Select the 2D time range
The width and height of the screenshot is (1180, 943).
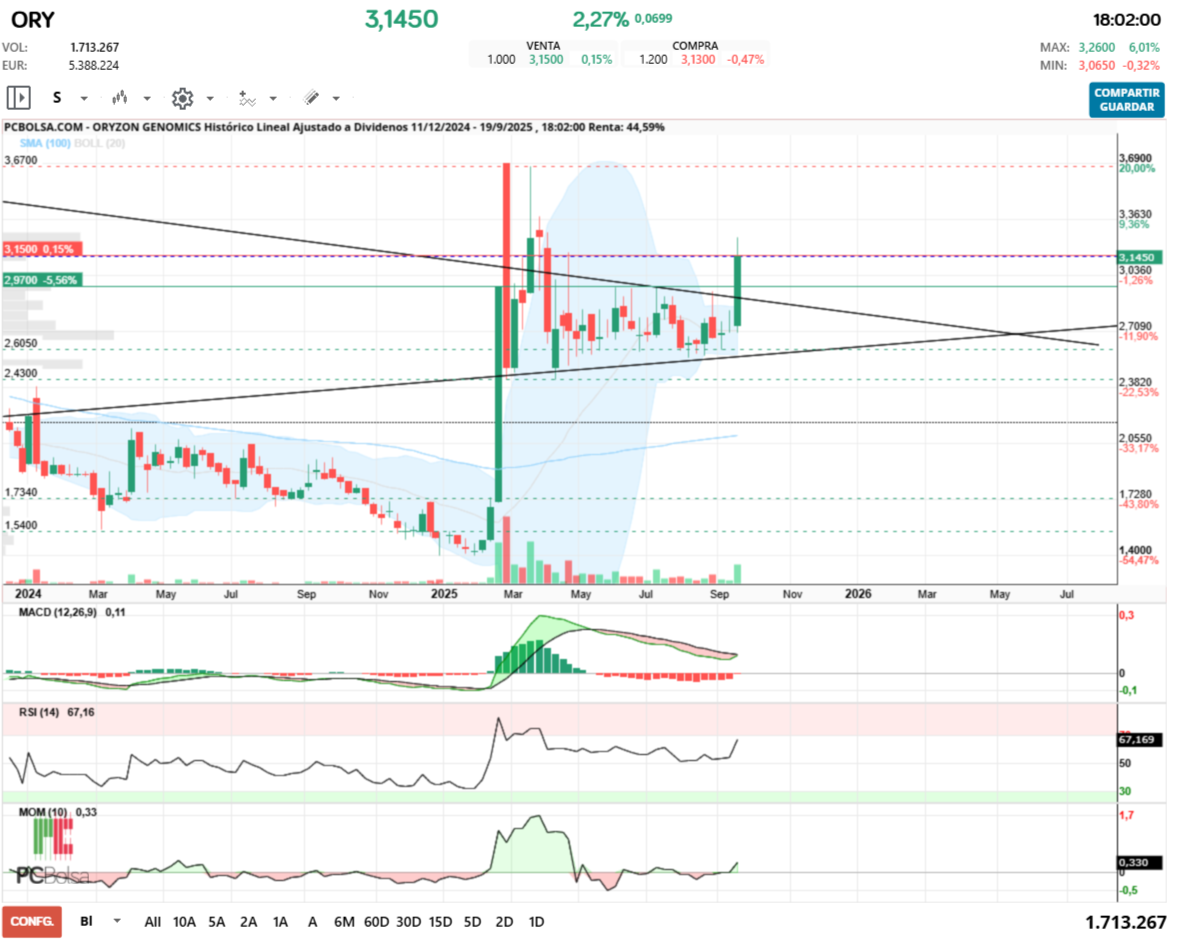504,922
